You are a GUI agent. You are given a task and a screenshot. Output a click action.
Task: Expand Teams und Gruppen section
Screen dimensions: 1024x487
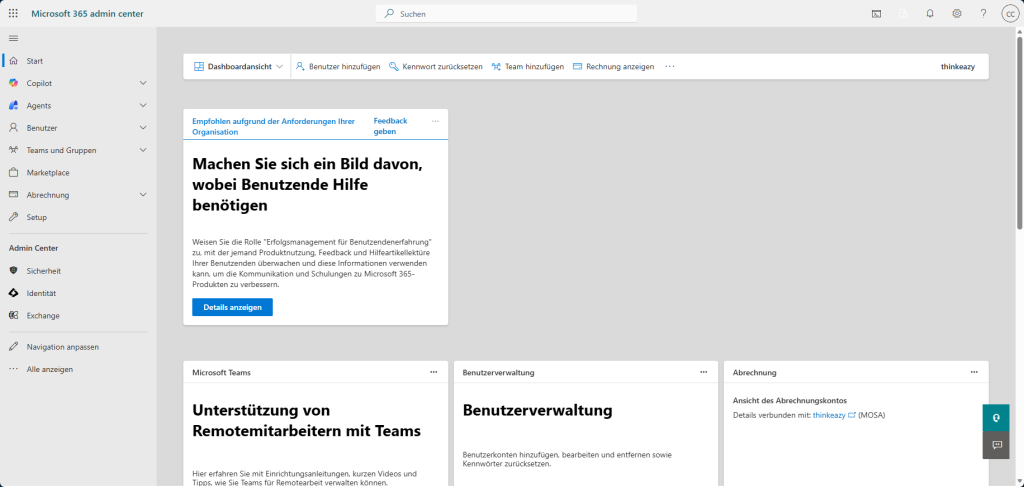coord(143,150)
